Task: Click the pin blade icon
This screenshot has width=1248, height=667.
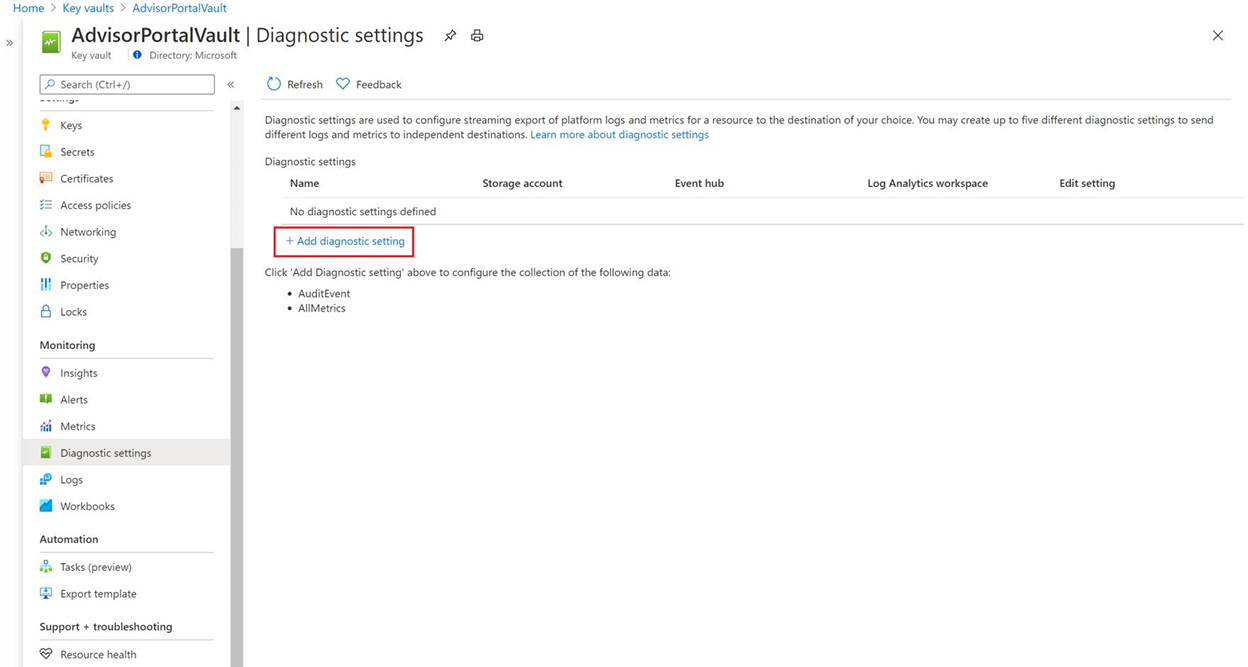Action: [x=450, y=36]
